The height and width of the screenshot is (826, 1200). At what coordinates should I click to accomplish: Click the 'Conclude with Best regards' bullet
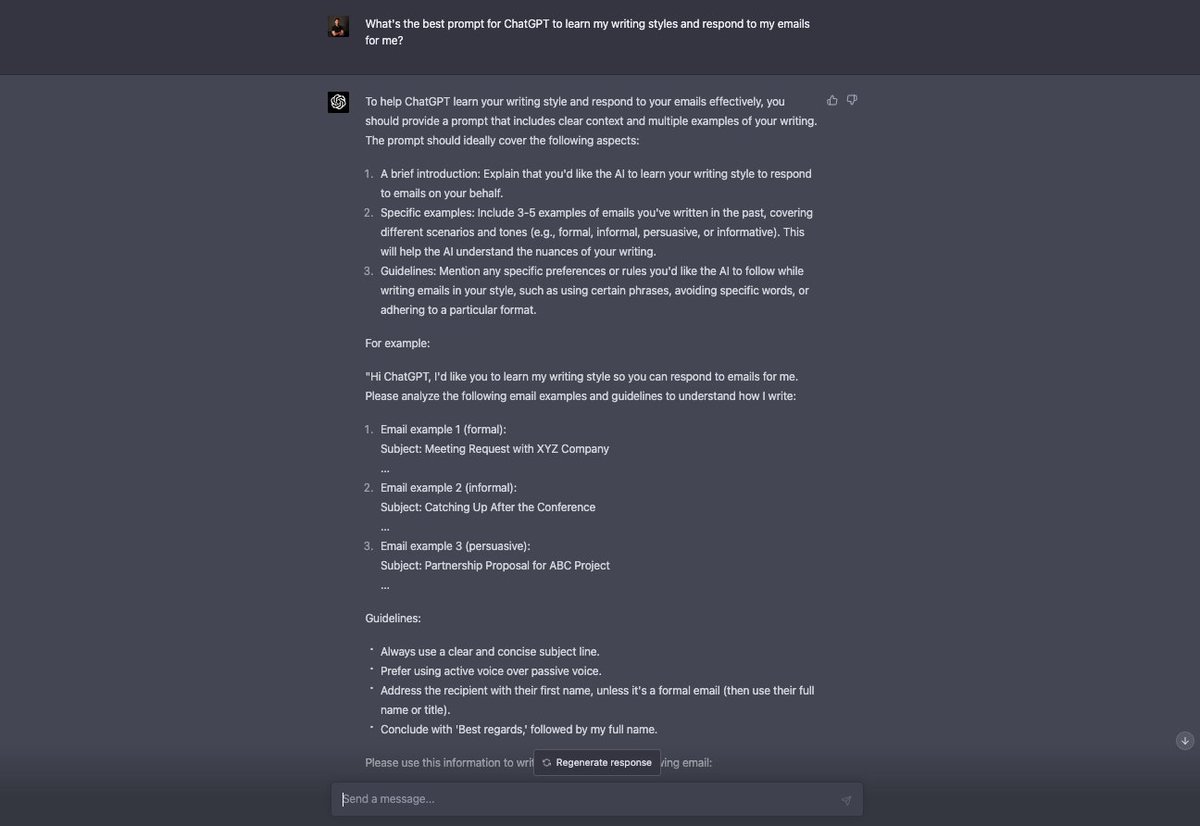519,729
